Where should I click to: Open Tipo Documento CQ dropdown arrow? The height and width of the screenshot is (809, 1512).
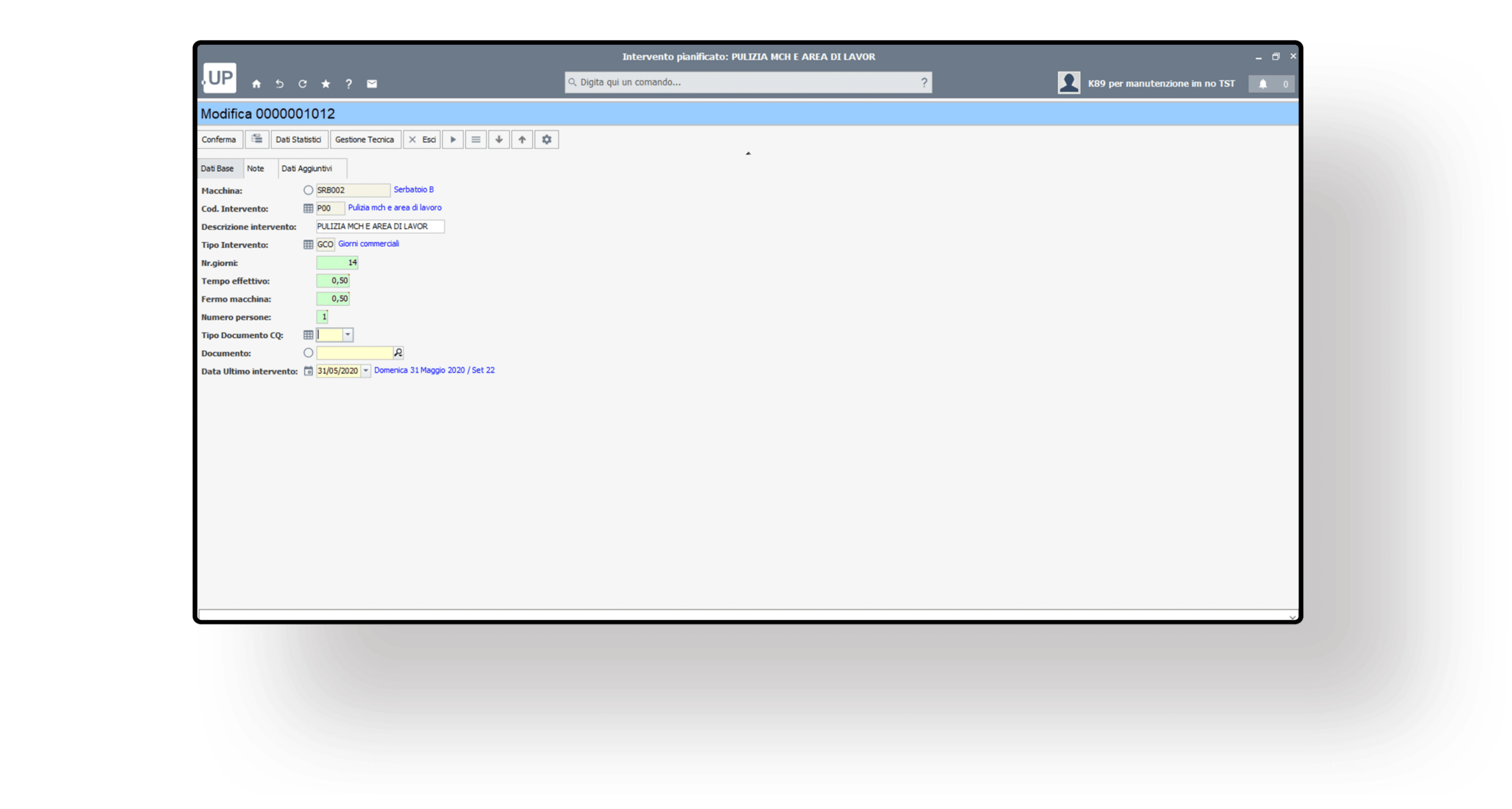(348, 335)
